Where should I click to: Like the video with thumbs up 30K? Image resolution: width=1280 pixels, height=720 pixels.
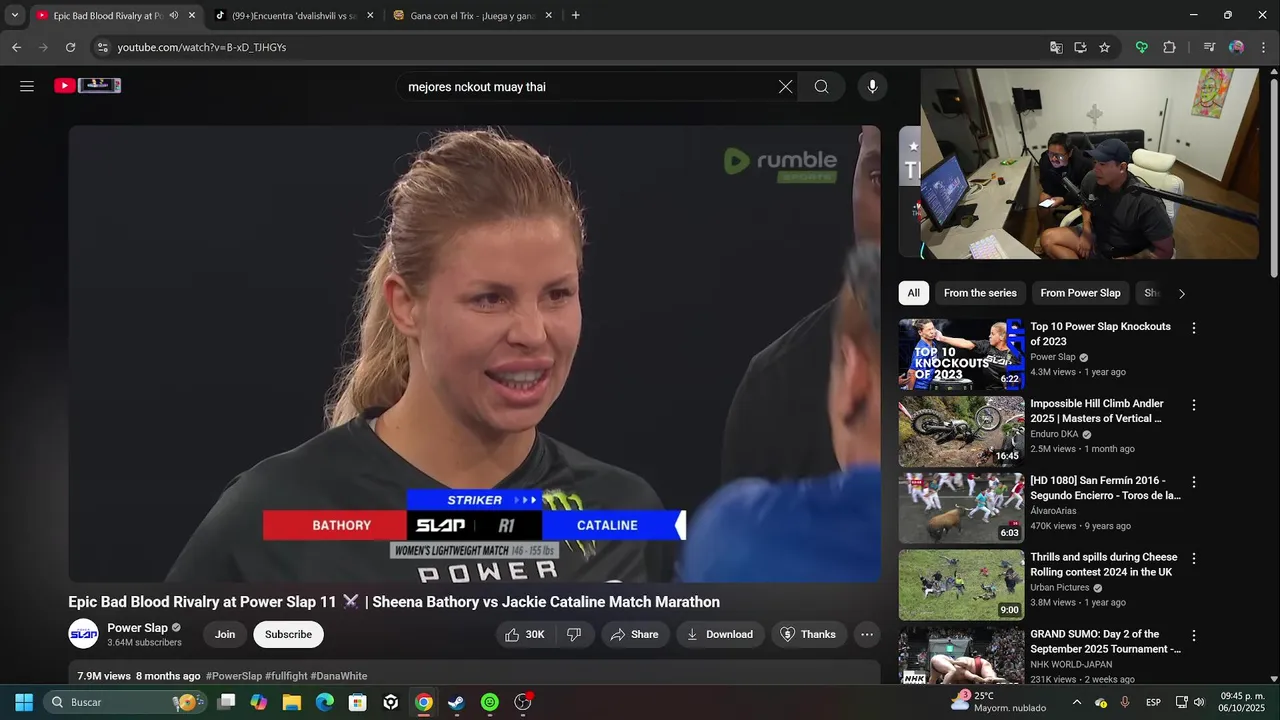[x=525, y=634]
